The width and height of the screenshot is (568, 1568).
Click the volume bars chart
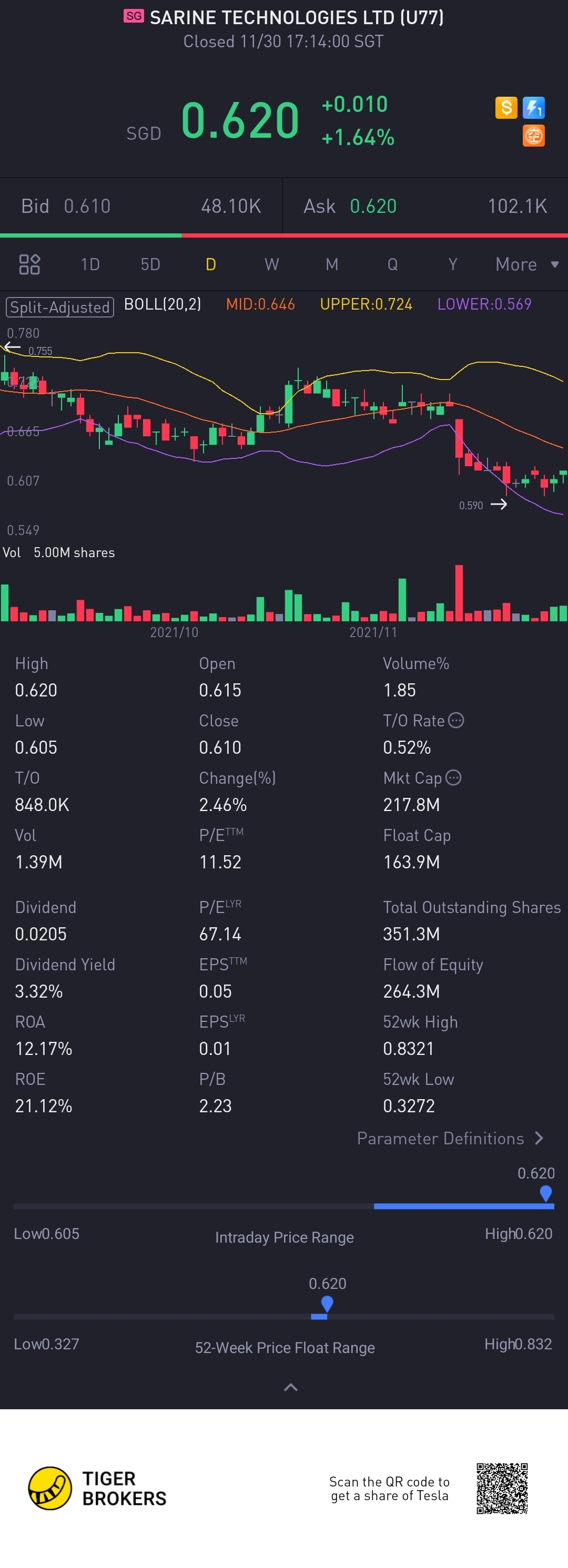pos(283,593)
